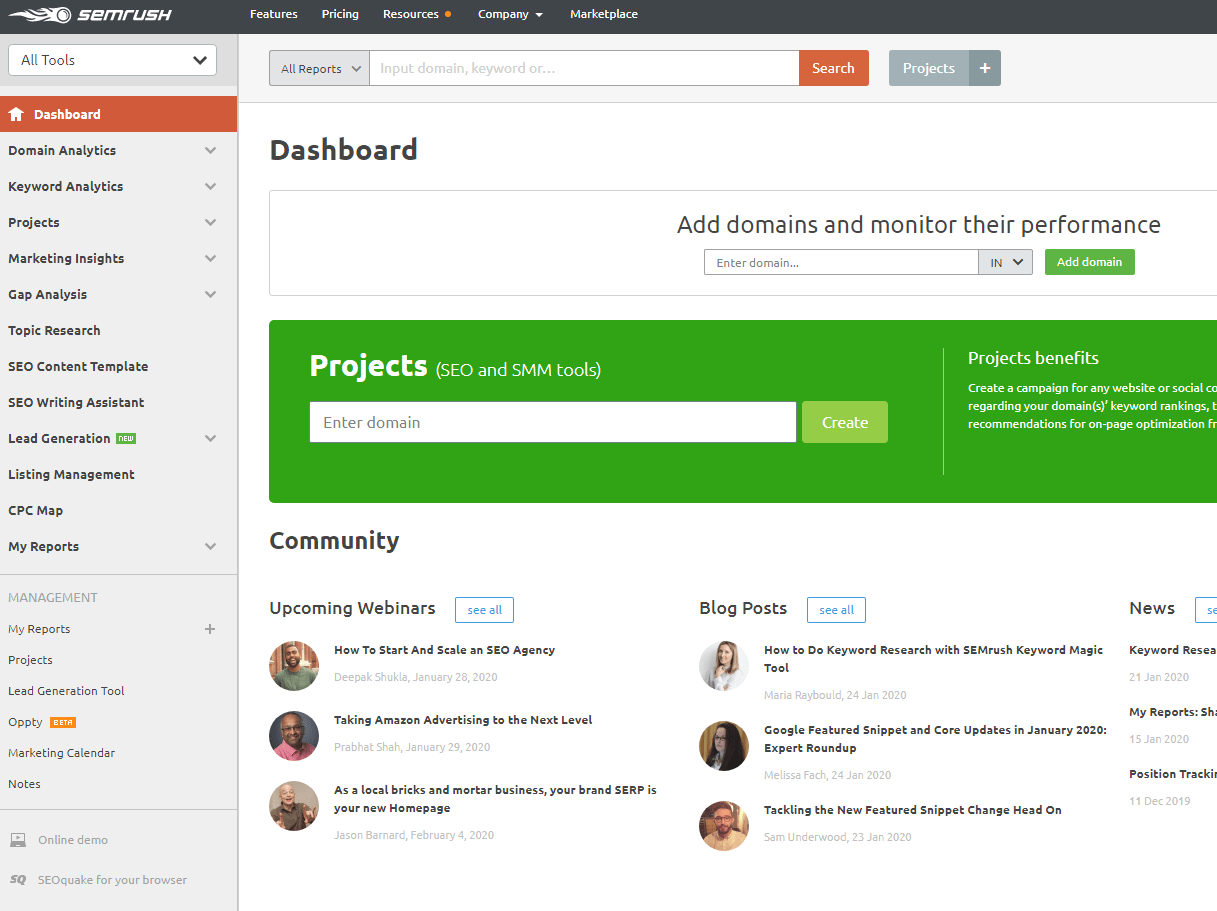Open CPC Map

(35, 510)
